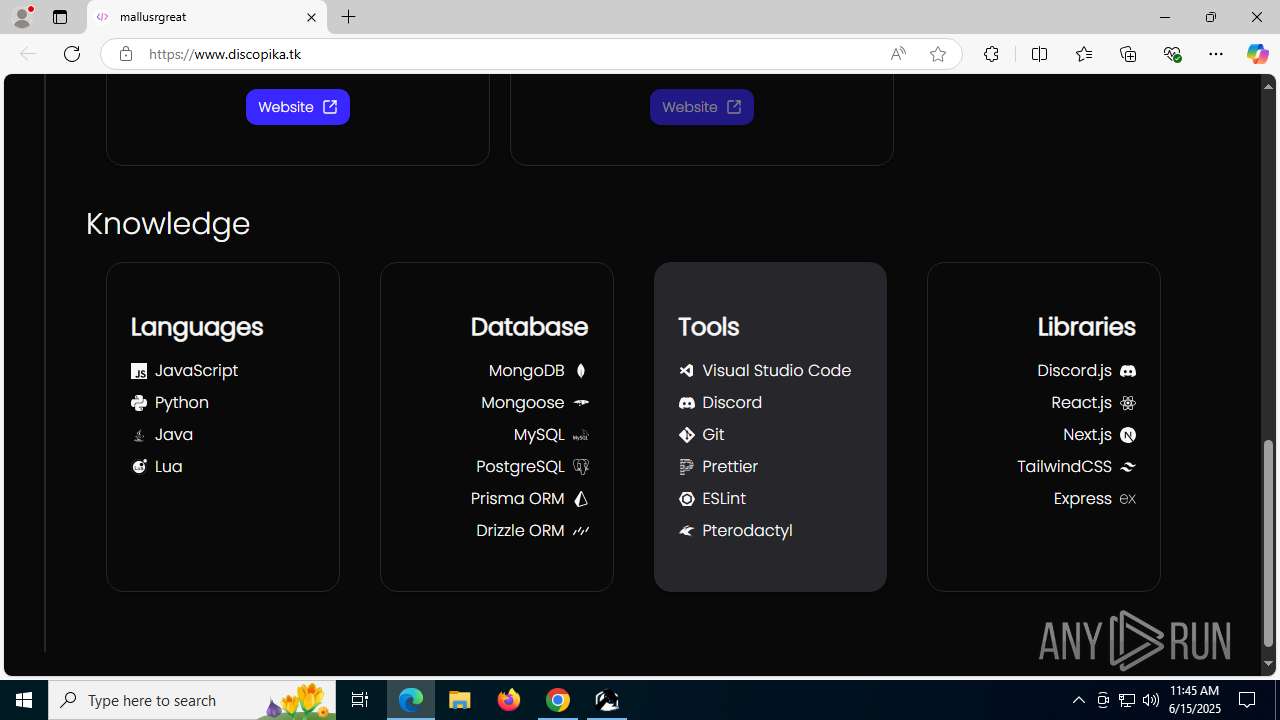Click the Git logo icon
The image size is (1280, 720).
[x=686, y=435]
